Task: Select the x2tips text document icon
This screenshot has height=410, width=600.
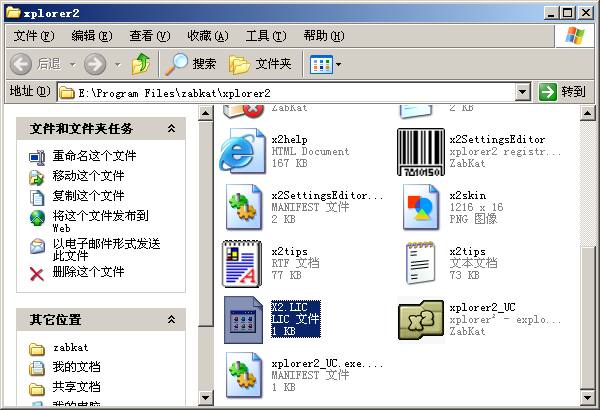Action: point(421,263)
